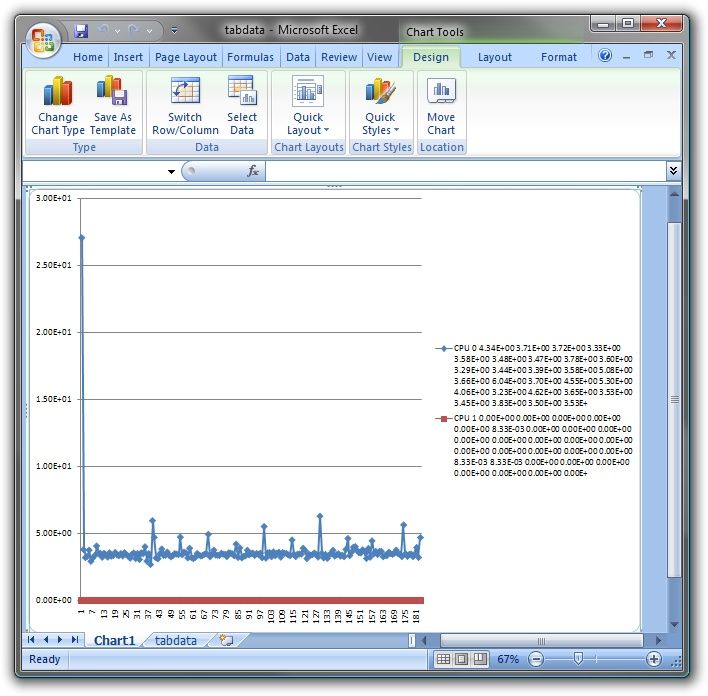This screenshot has width=708, height=696.
Task: Expand the formula bar
Action: 673,171
